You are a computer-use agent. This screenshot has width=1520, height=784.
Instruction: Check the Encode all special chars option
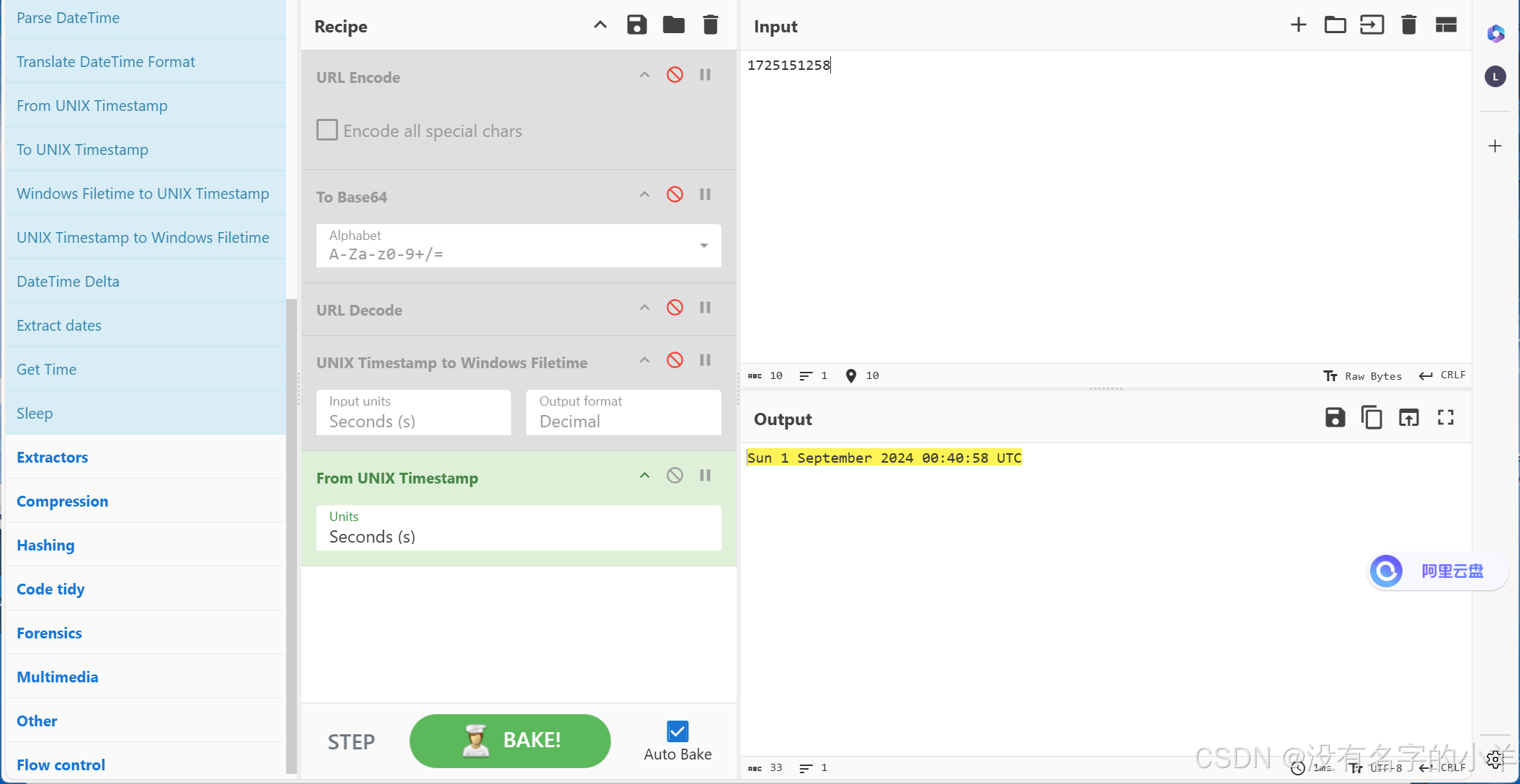(x=327, y=130)
